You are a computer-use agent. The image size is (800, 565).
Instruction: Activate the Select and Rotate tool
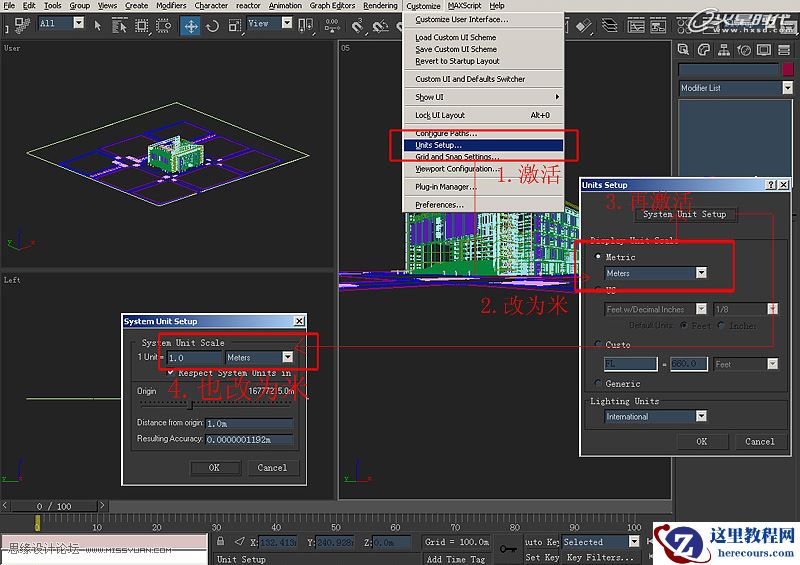tap(212, 25)
